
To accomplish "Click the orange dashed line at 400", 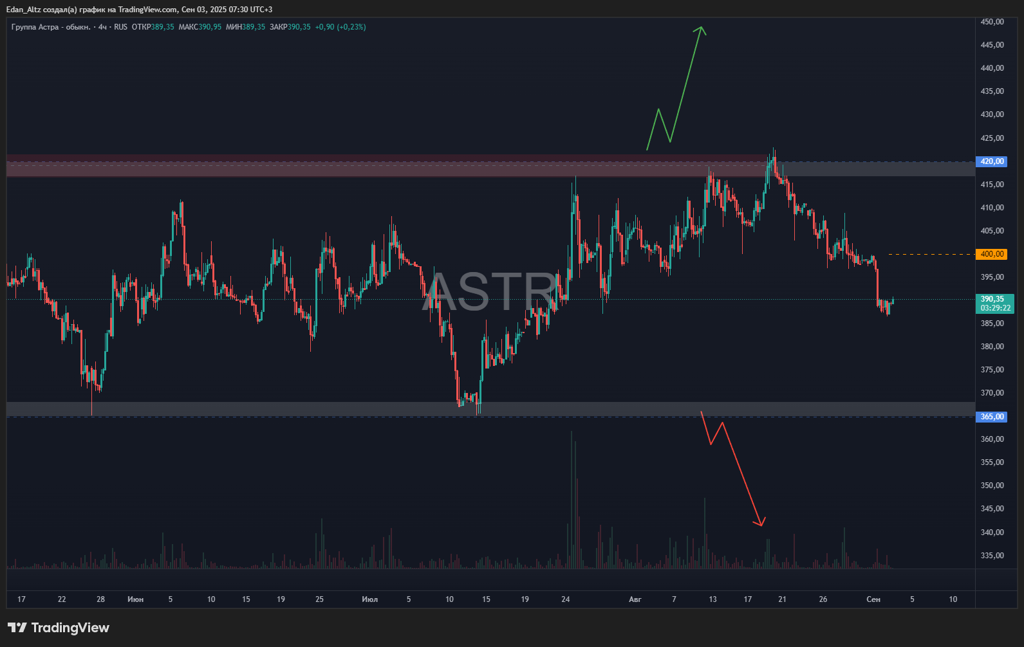I will (930, 254).
